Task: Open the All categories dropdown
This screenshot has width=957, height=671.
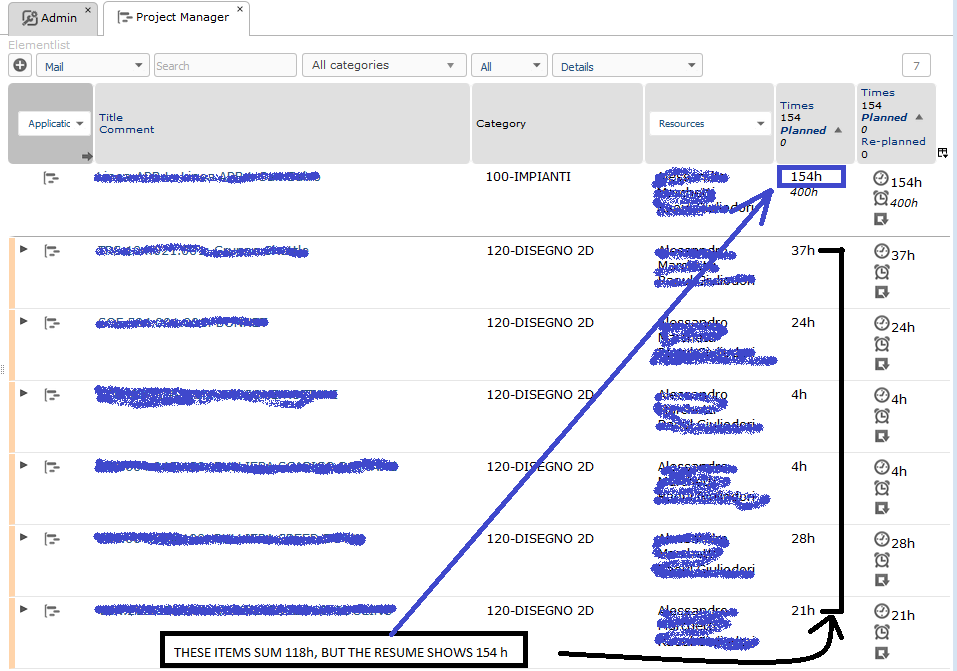Action: [x=383, y=66]
